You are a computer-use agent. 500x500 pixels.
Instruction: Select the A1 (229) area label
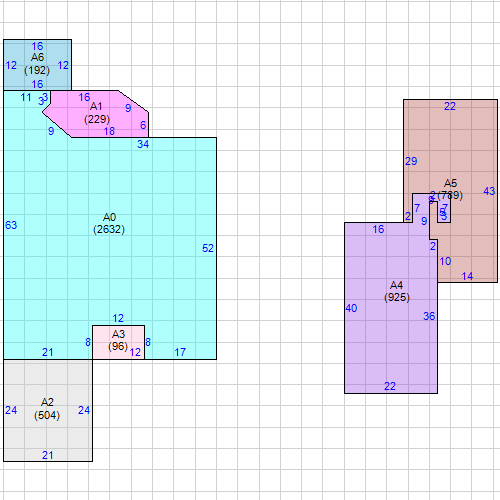(97, 113)
